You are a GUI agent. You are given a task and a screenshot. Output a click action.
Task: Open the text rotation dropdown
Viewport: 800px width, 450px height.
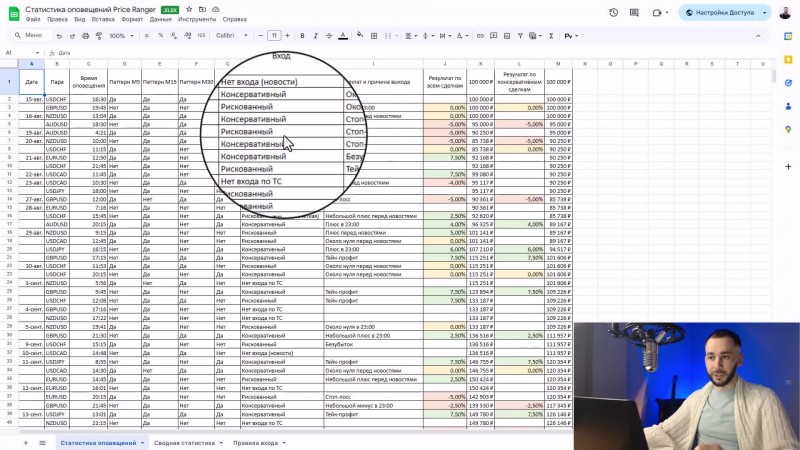[462, 36]
